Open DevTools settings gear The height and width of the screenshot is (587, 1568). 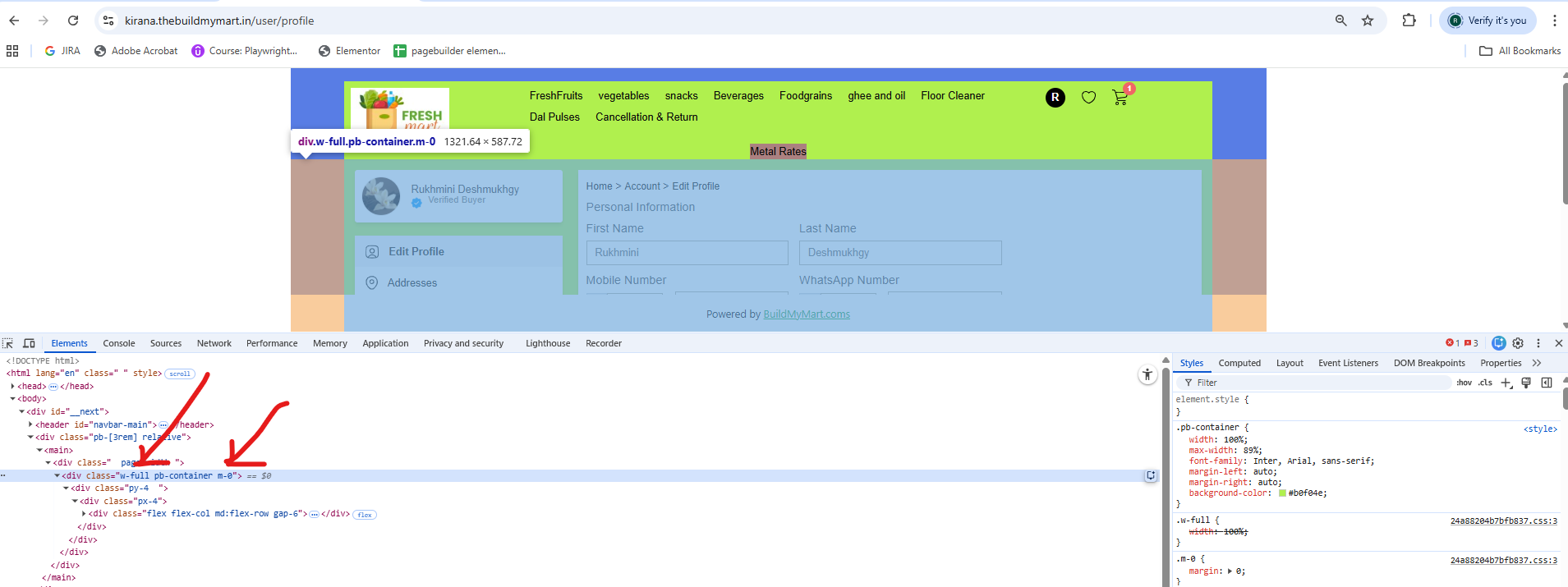(x=1518, y=343)
